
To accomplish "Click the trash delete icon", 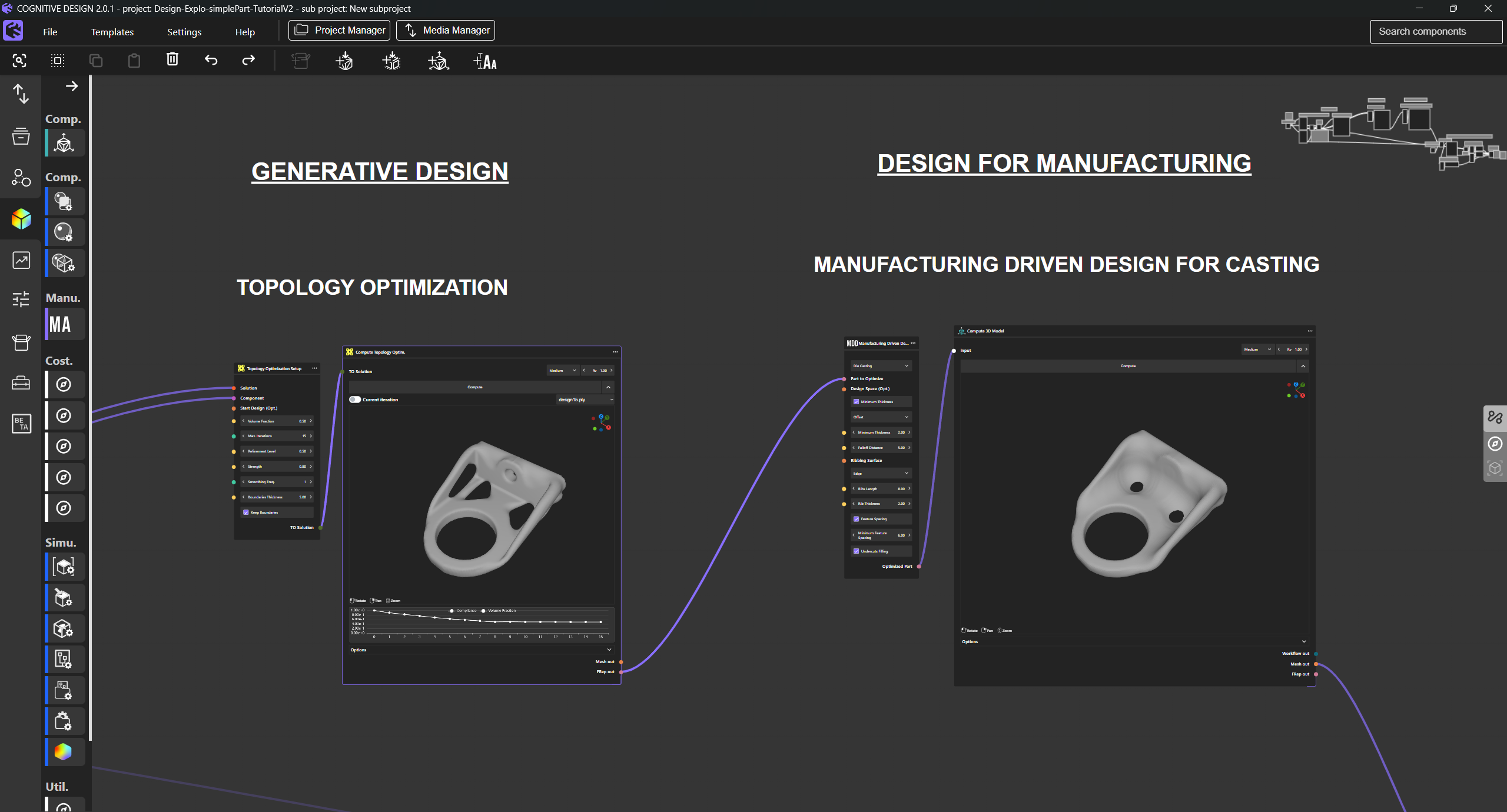I will click(172, 59).
